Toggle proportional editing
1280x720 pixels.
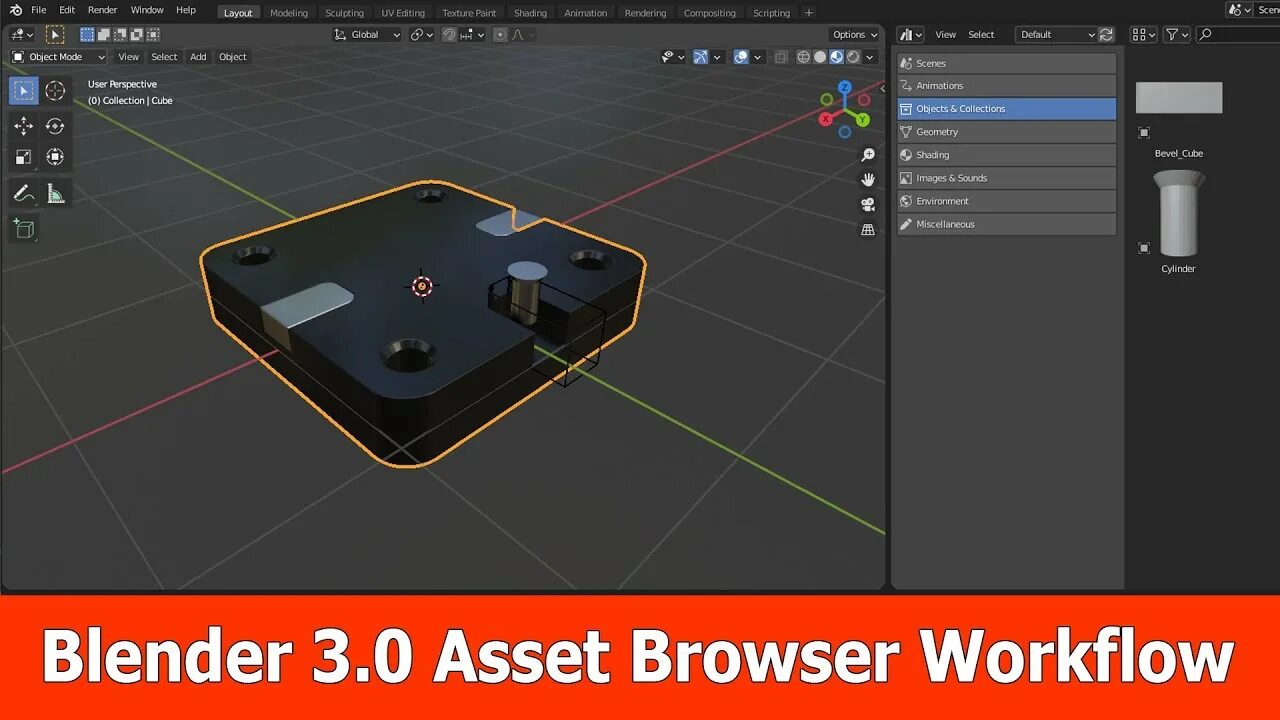point(500,34)
